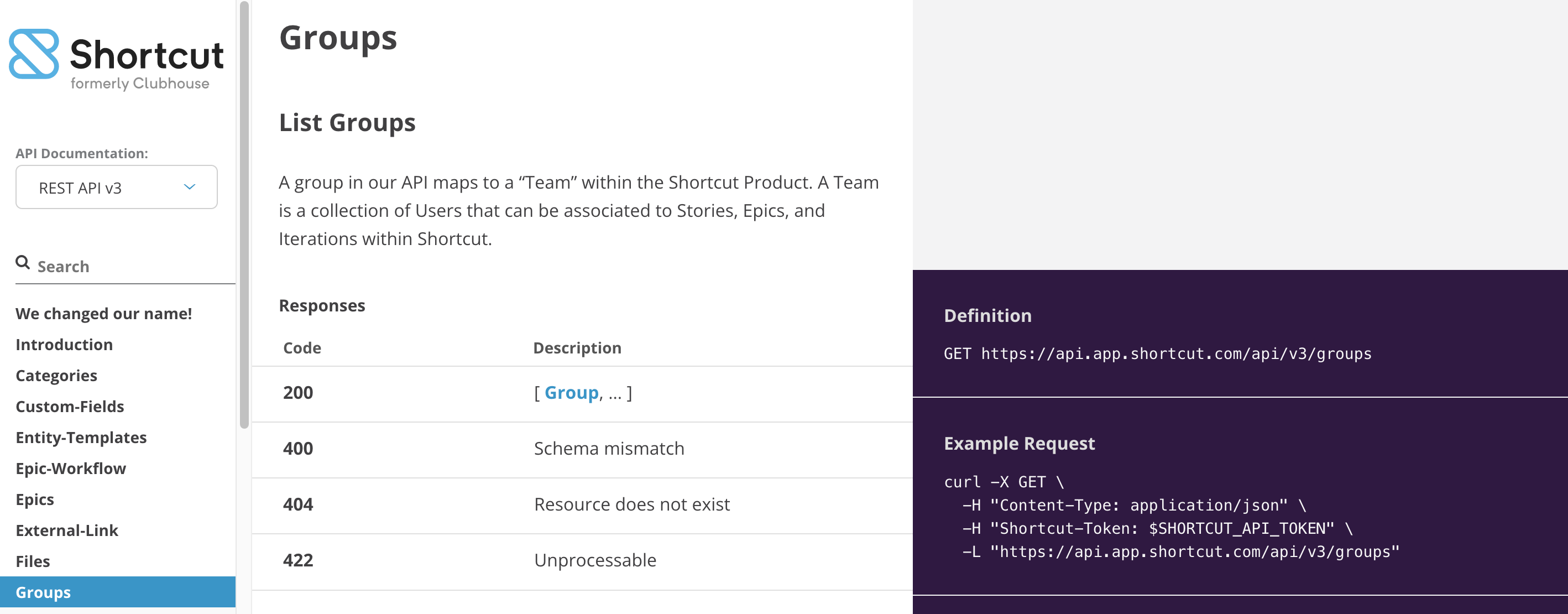Image resolution: width=1568 pixels, height=614 pixels.
Task: Click the highlighted Groups nav item
Action: point(43,592)
